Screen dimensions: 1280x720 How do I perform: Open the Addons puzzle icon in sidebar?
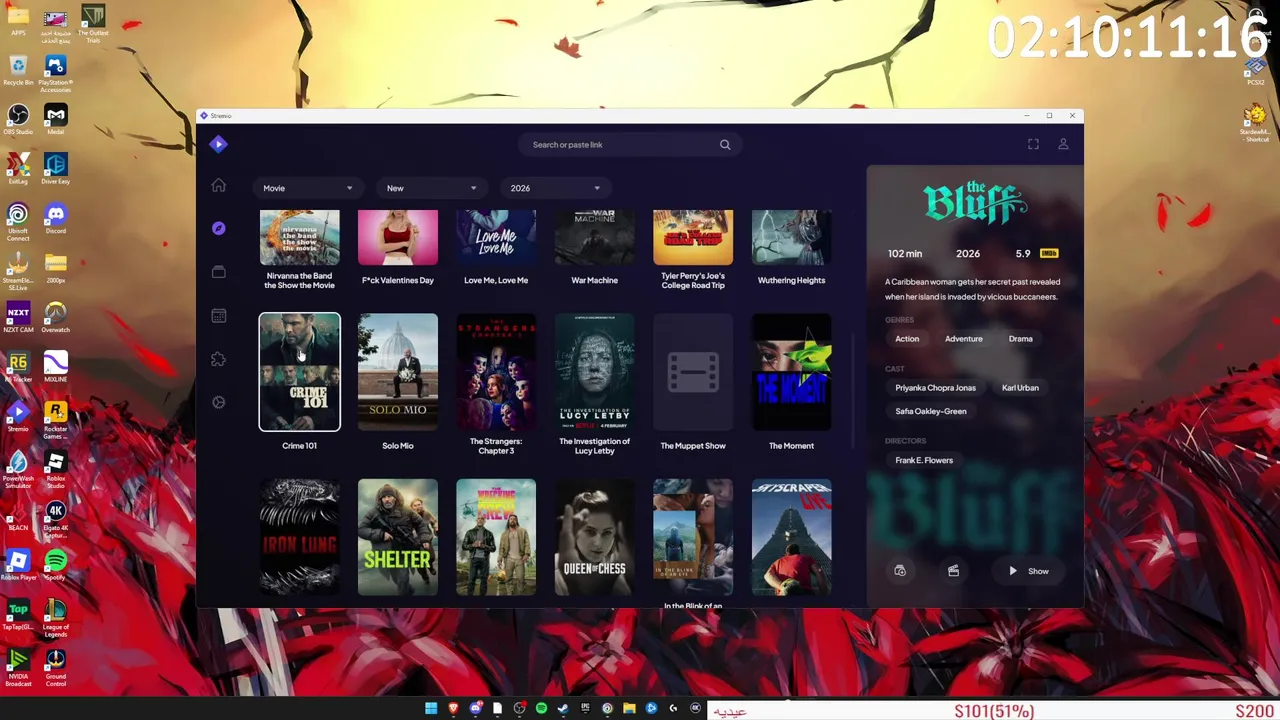coord(218,359)
